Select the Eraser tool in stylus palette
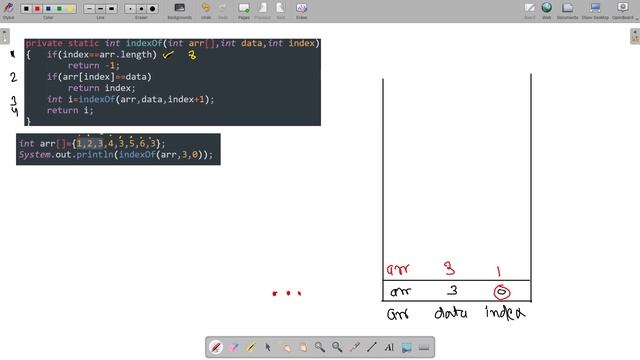Viewport: 640px width, 360px height. 233,347
